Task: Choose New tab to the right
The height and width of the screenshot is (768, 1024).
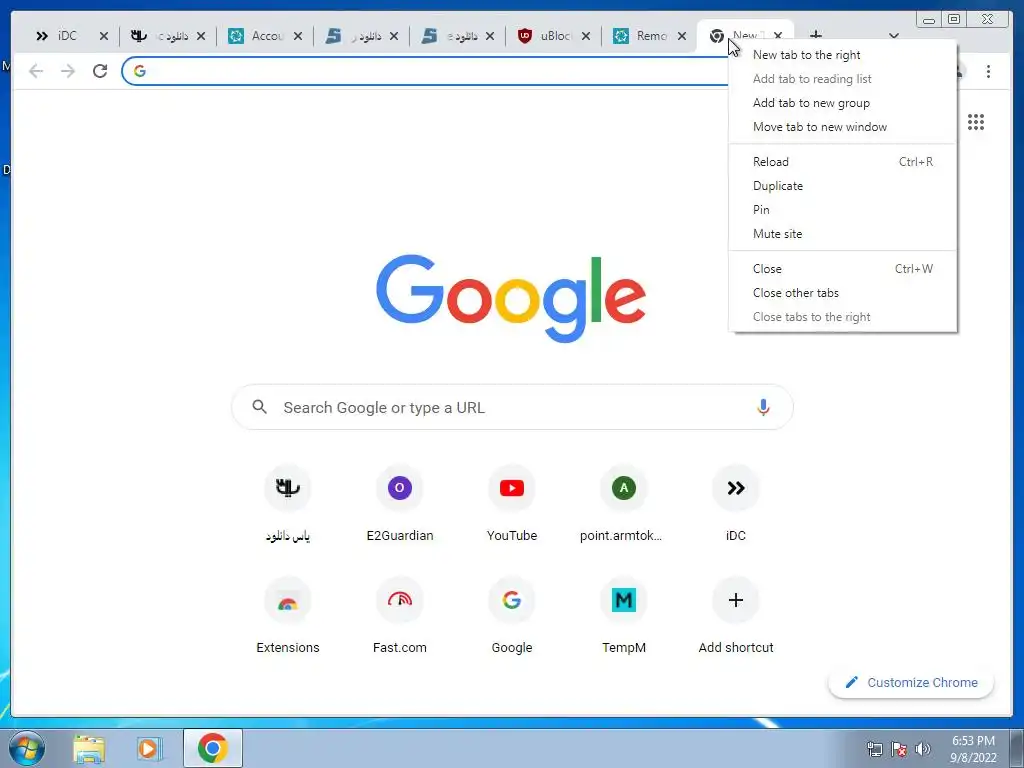Action: (x=842, y=55)
